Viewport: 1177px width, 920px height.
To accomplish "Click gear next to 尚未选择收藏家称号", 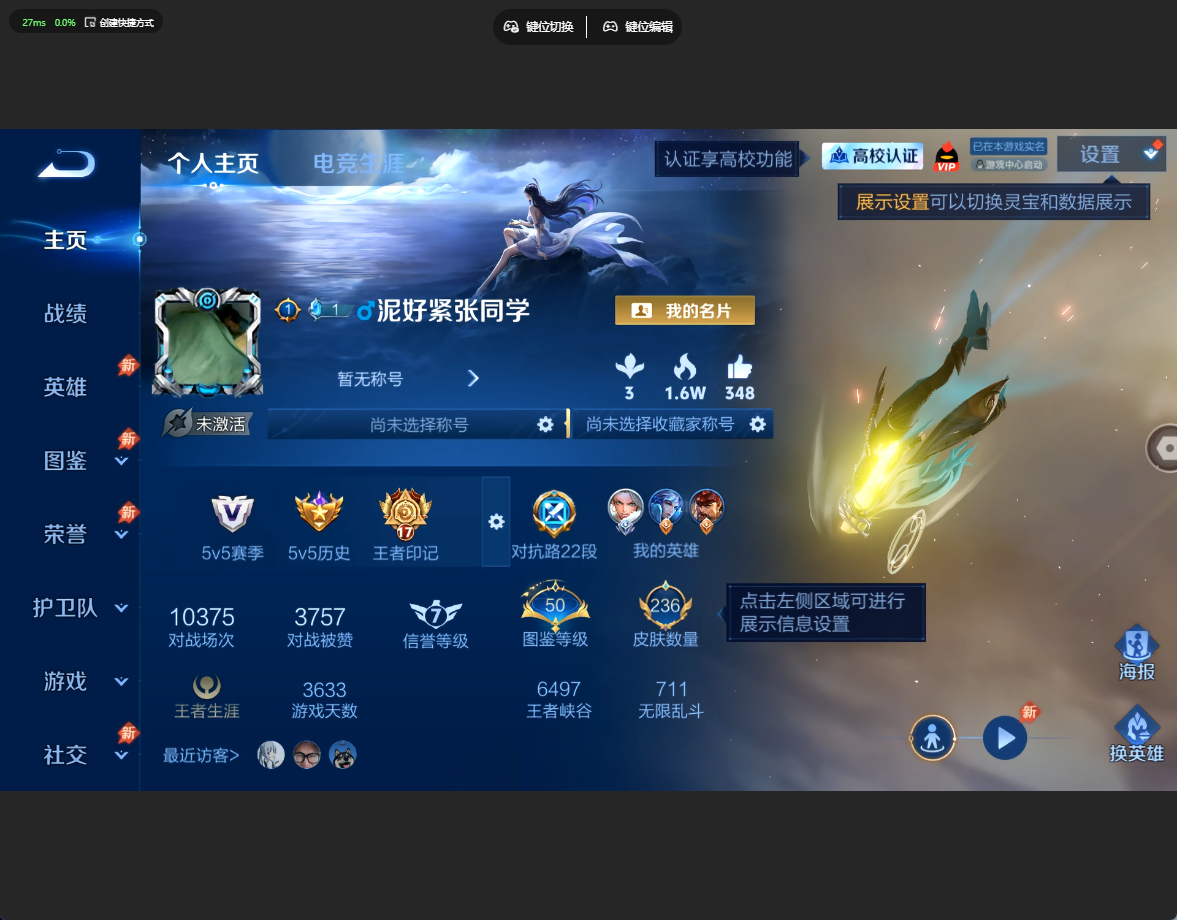I will 758,425.
